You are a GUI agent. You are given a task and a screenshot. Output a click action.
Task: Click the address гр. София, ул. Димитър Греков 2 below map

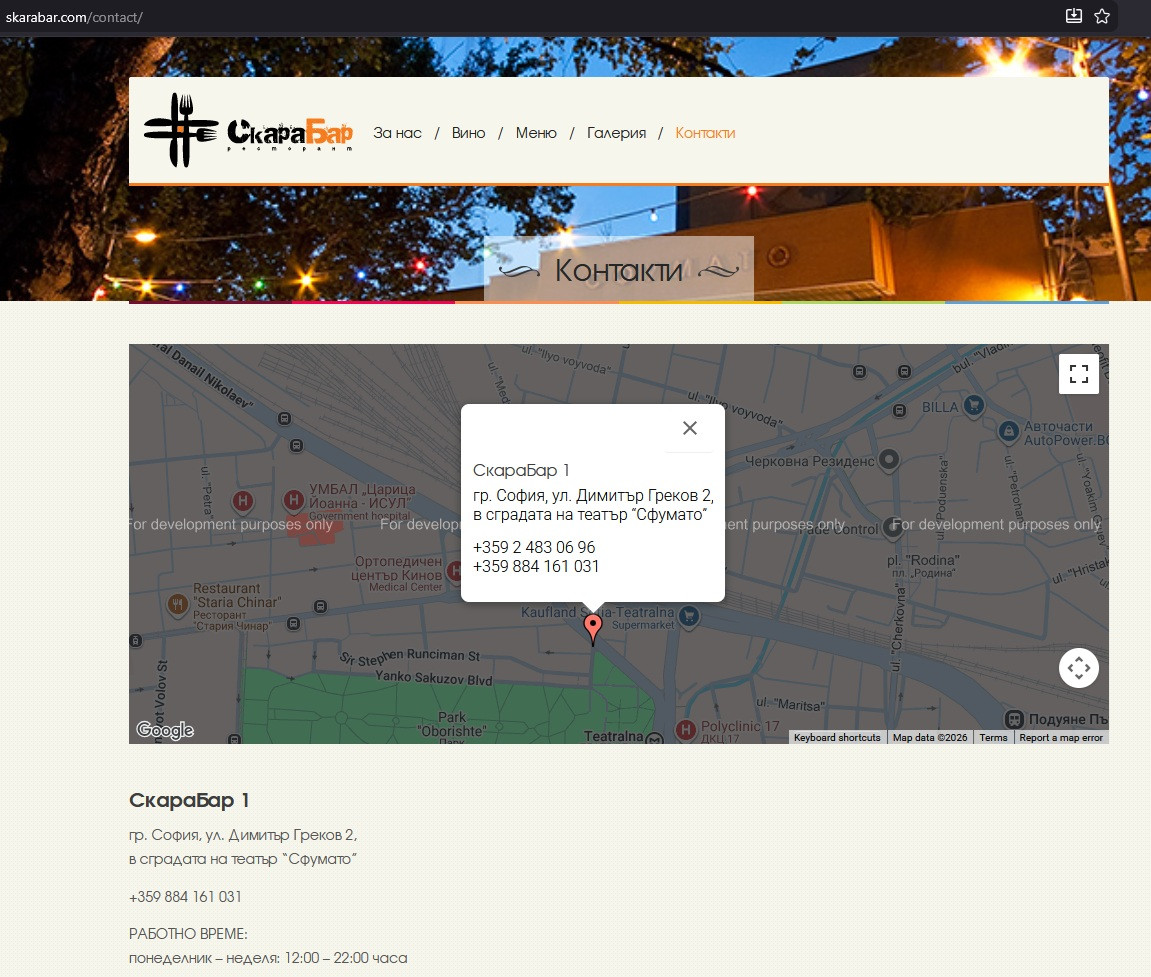coord(243,835)
